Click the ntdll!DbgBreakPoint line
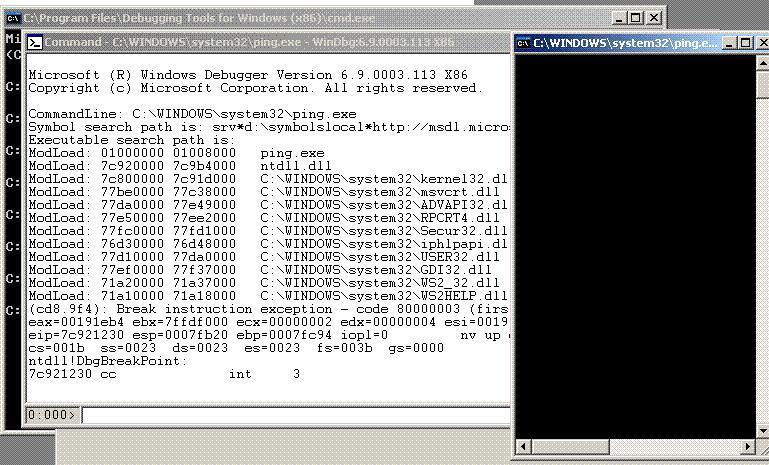The image size is (769, 465). click(x=108, y=361)
